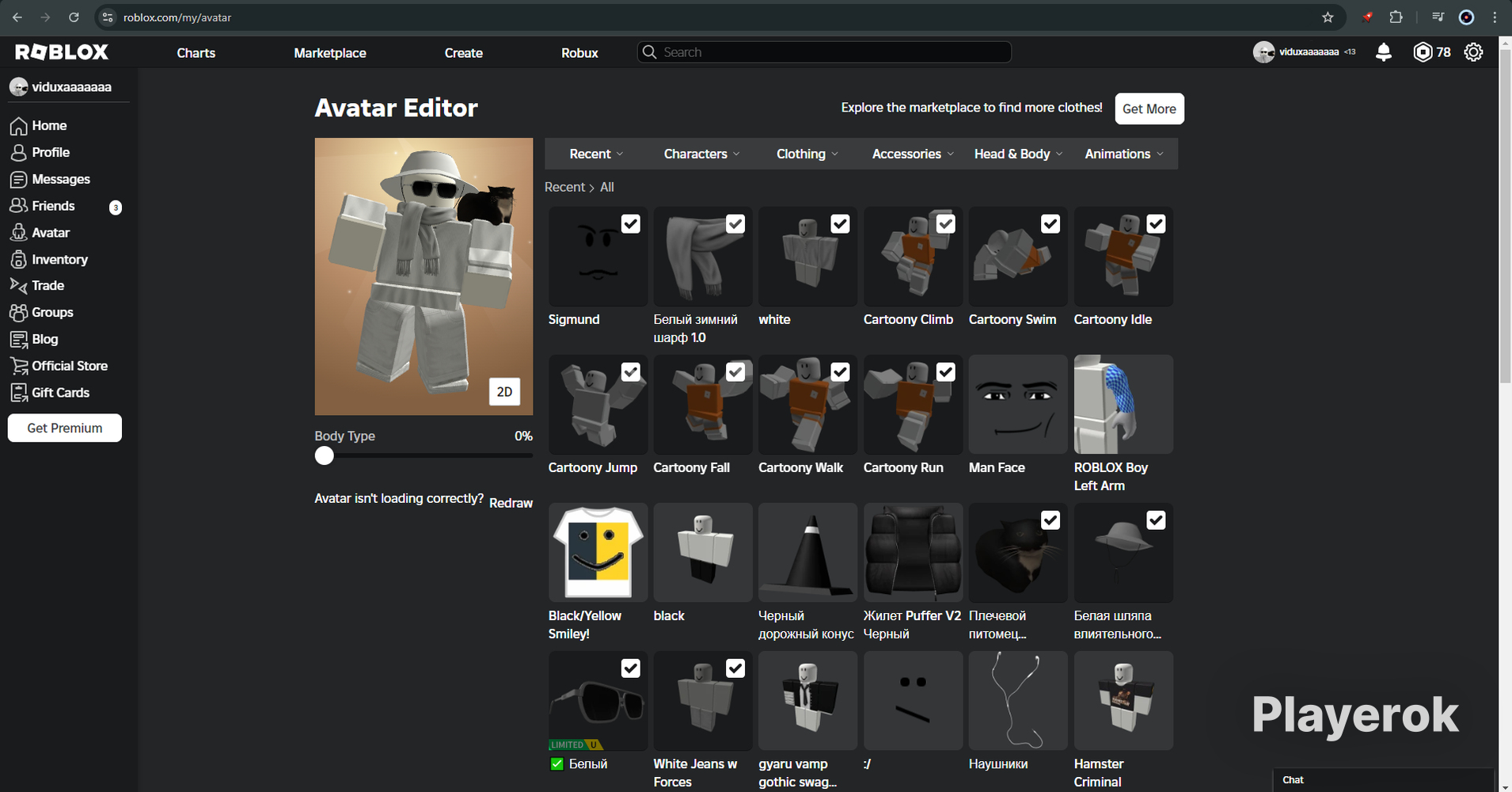Click the Avatar sidebar icon
The image size is (1512, 792).
pyautogui.click(x=18, y=233)
